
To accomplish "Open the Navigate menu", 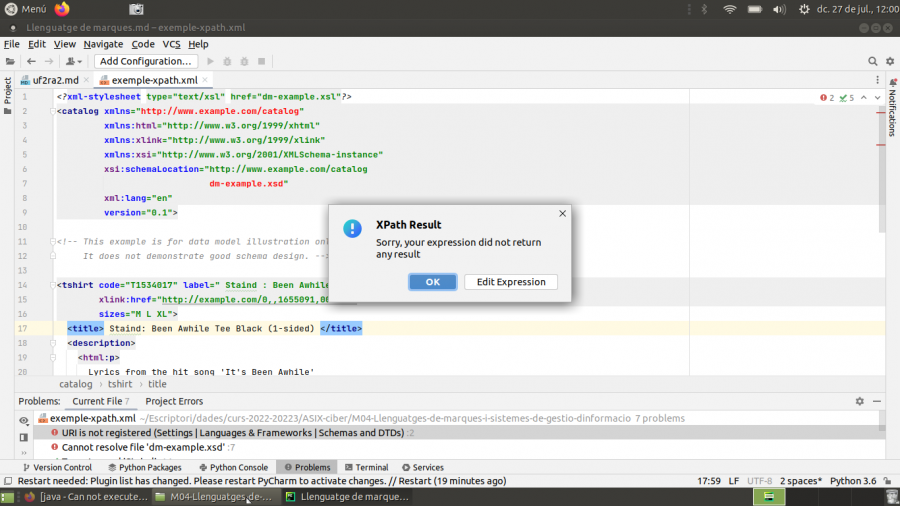I will coord(103,44).
